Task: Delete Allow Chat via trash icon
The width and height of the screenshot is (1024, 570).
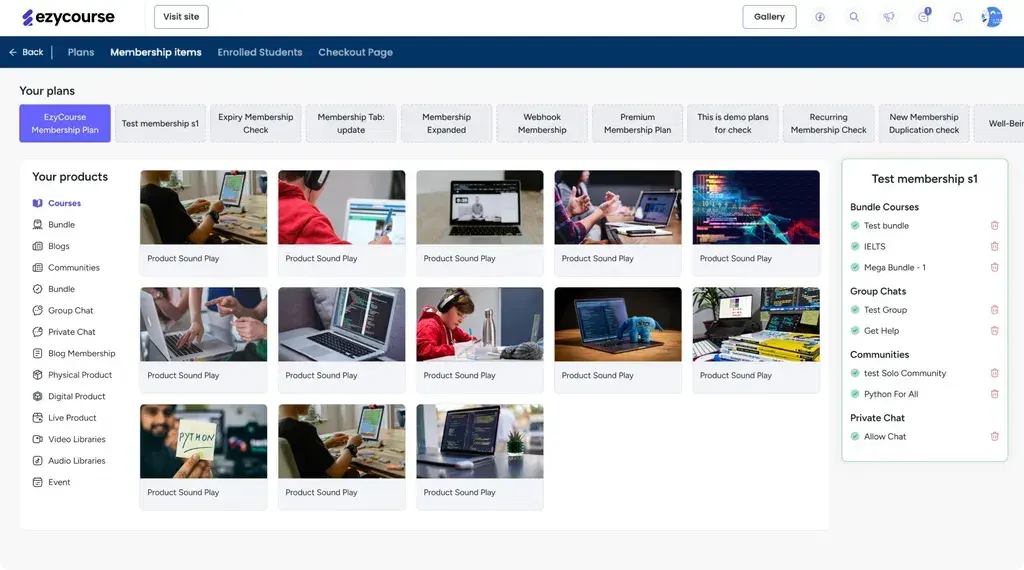Action: (x=995, y=436)
